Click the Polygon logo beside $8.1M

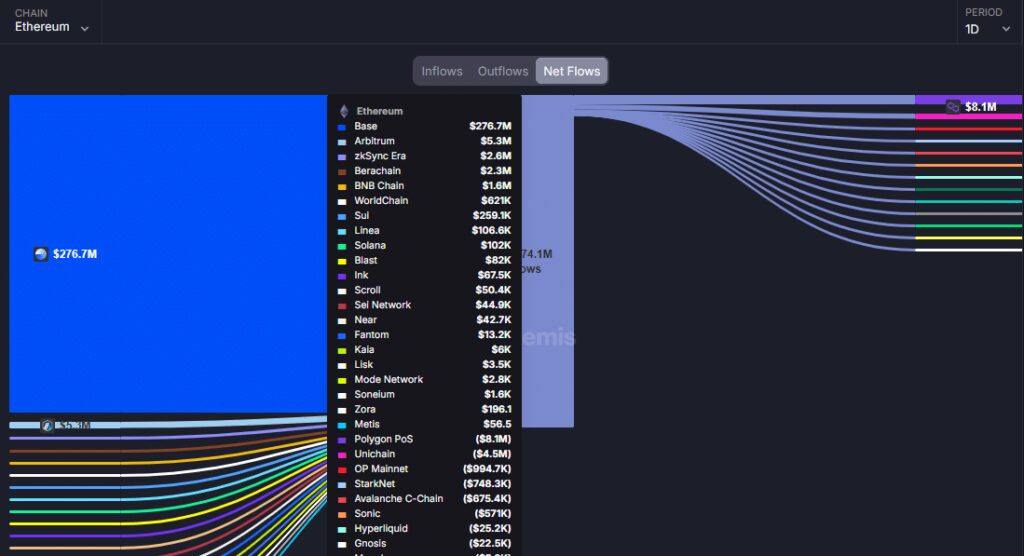[953, 106]
